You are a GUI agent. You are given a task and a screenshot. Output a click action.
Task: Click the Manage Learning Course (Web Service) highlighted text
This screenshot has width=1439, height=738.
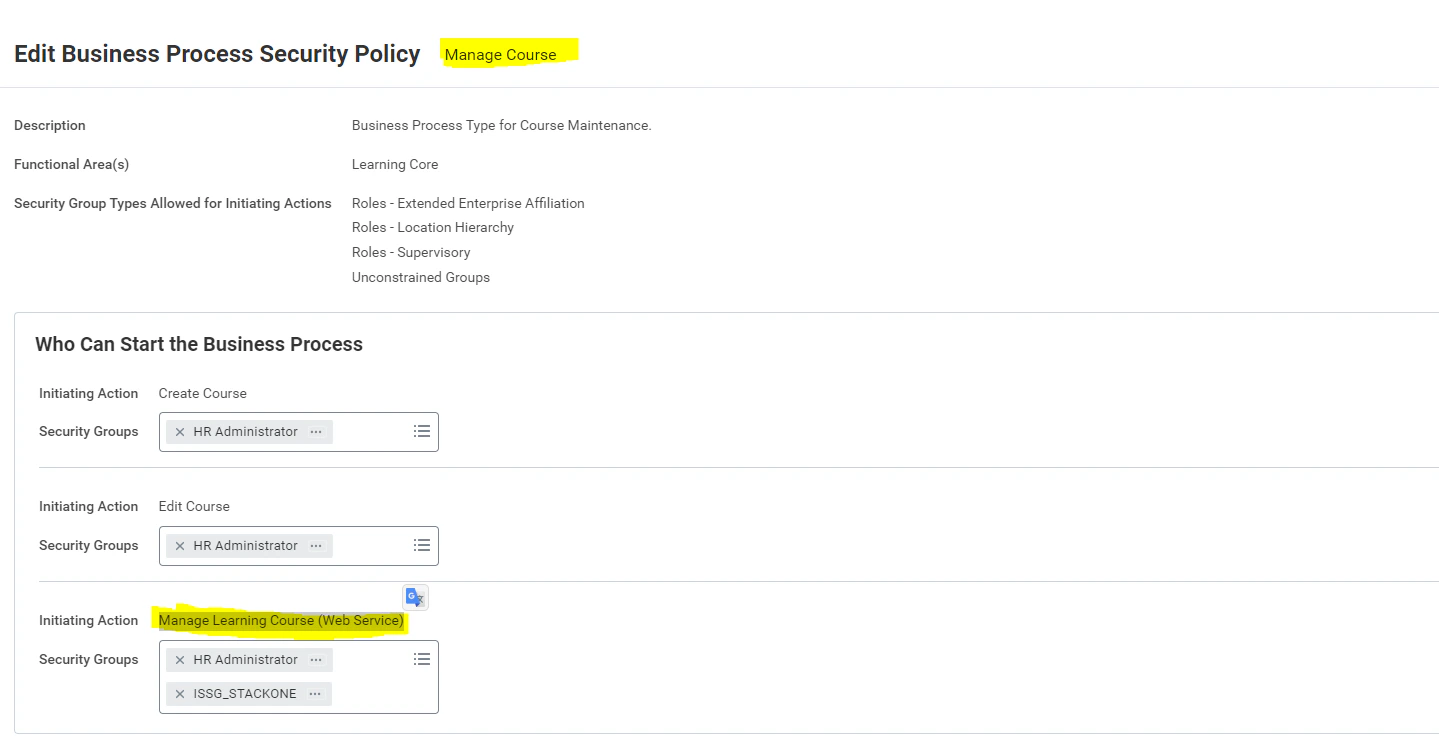click(280, 620)
